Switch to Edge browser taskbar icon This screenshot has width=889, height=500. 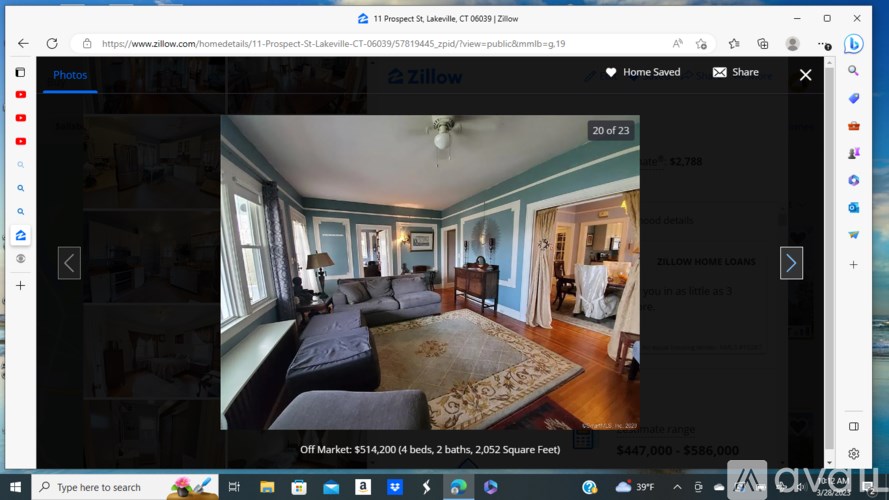point(458,487)
